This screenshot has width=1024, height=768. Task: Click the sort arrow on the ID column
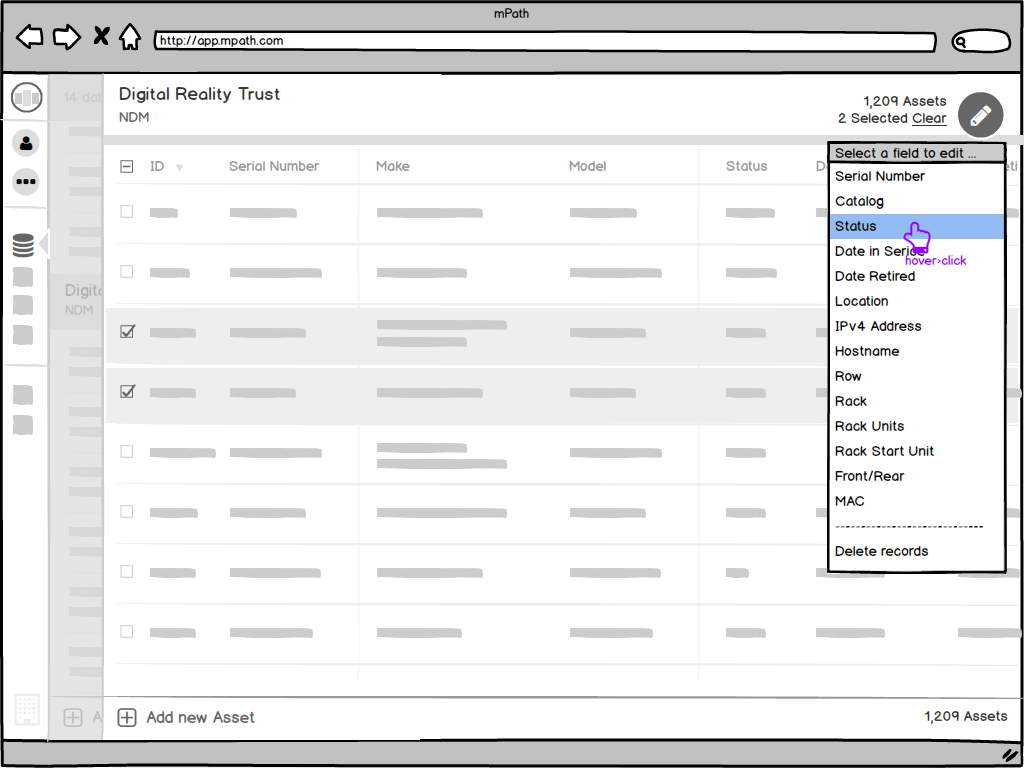pos(181,167)
